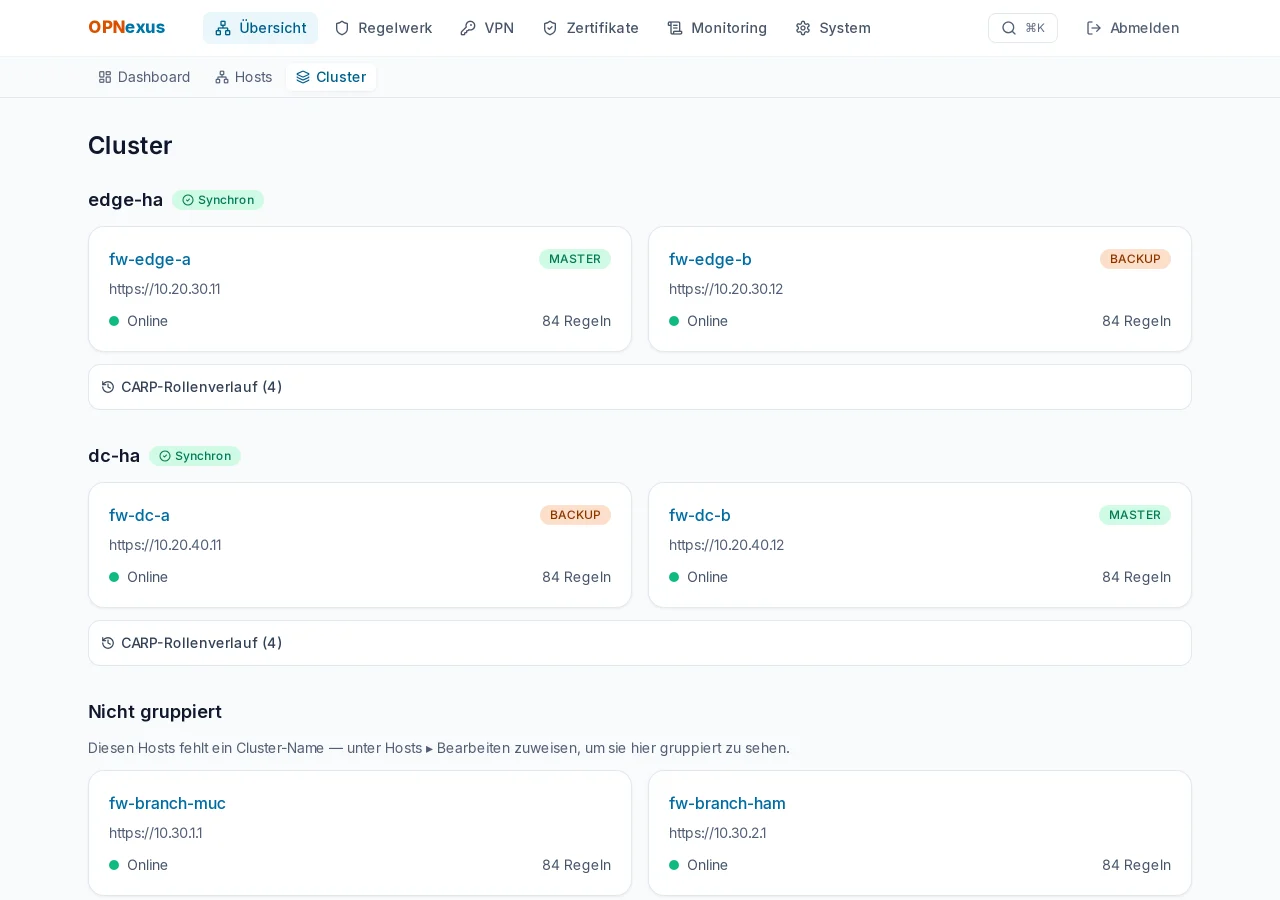
Task: Open host fw-edge-a
Action: (x=150, y=259)
